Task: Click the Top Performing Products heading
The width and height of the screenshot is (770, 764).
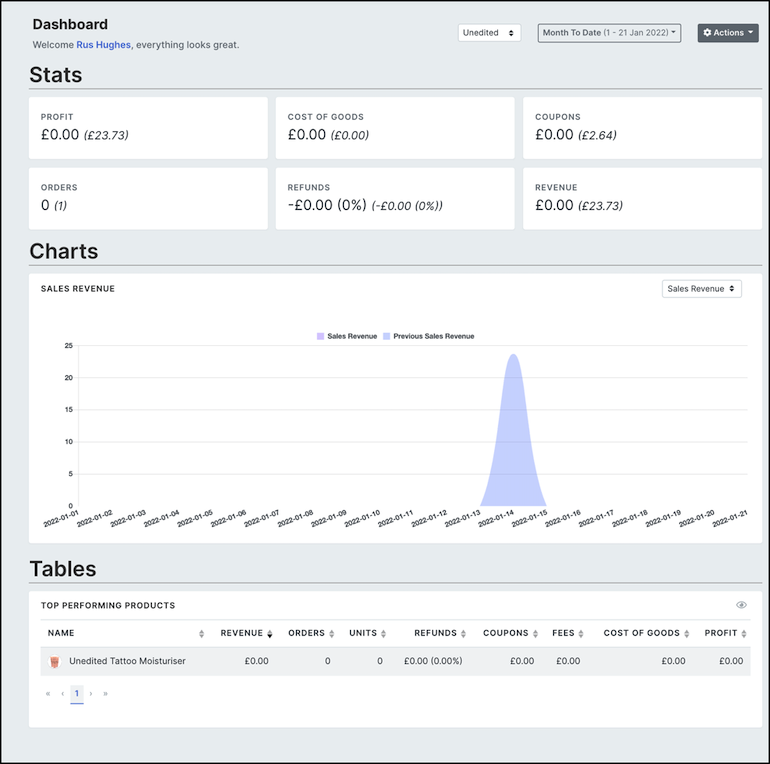Action: click(x=108, y=605)
